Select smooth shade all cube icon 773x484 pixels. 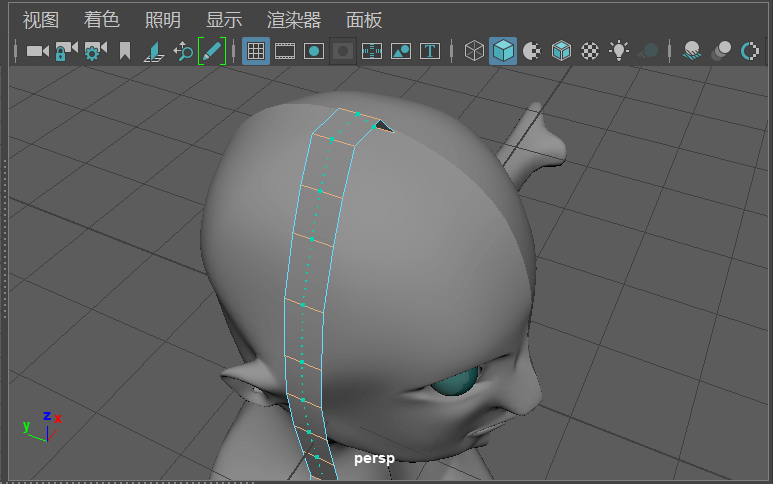pyautogui.click(x=503, y=51)
